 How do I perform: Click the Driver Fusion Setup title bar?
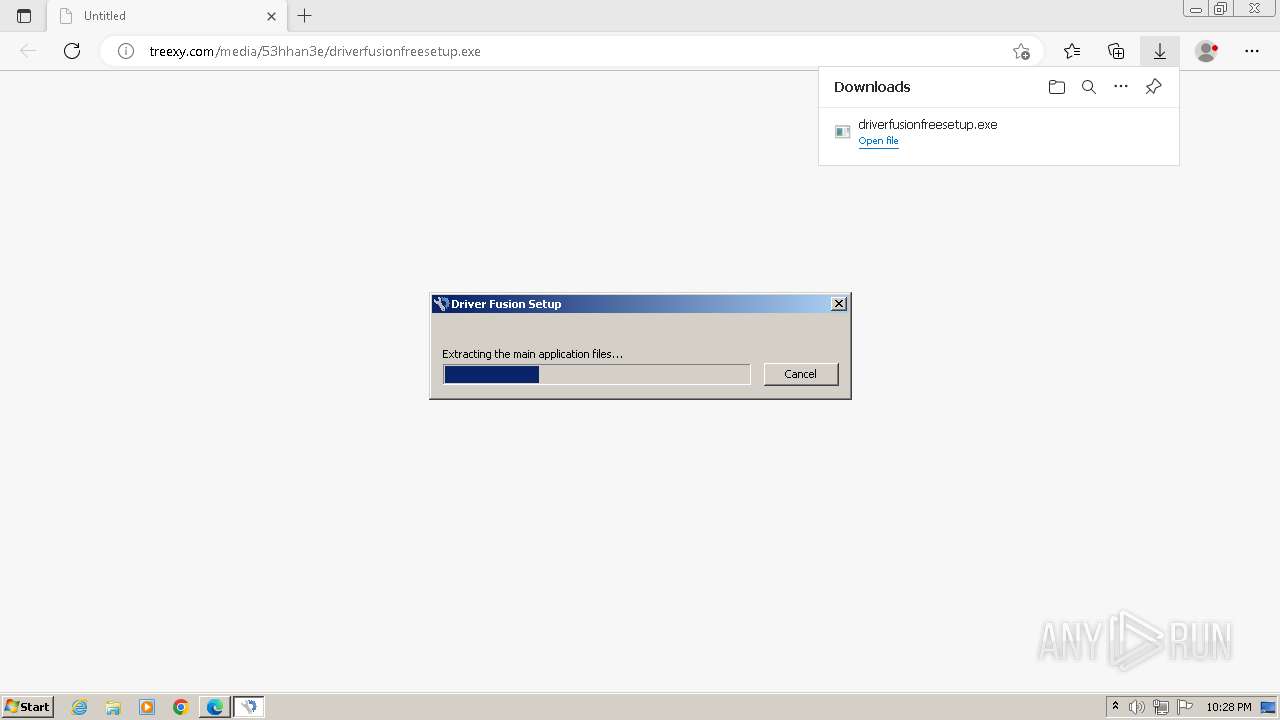point(640,304)
